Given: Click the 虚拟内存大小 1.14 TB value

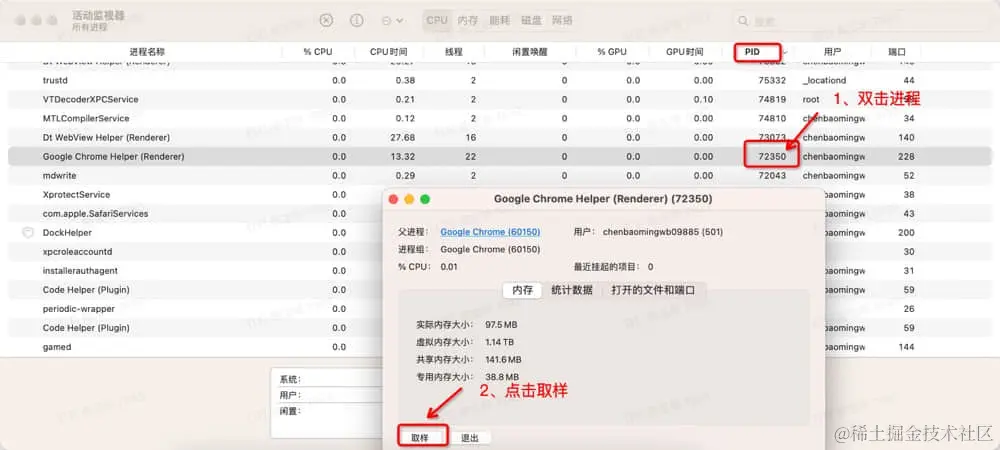Looking at the screenshot, I should [499, 342].
